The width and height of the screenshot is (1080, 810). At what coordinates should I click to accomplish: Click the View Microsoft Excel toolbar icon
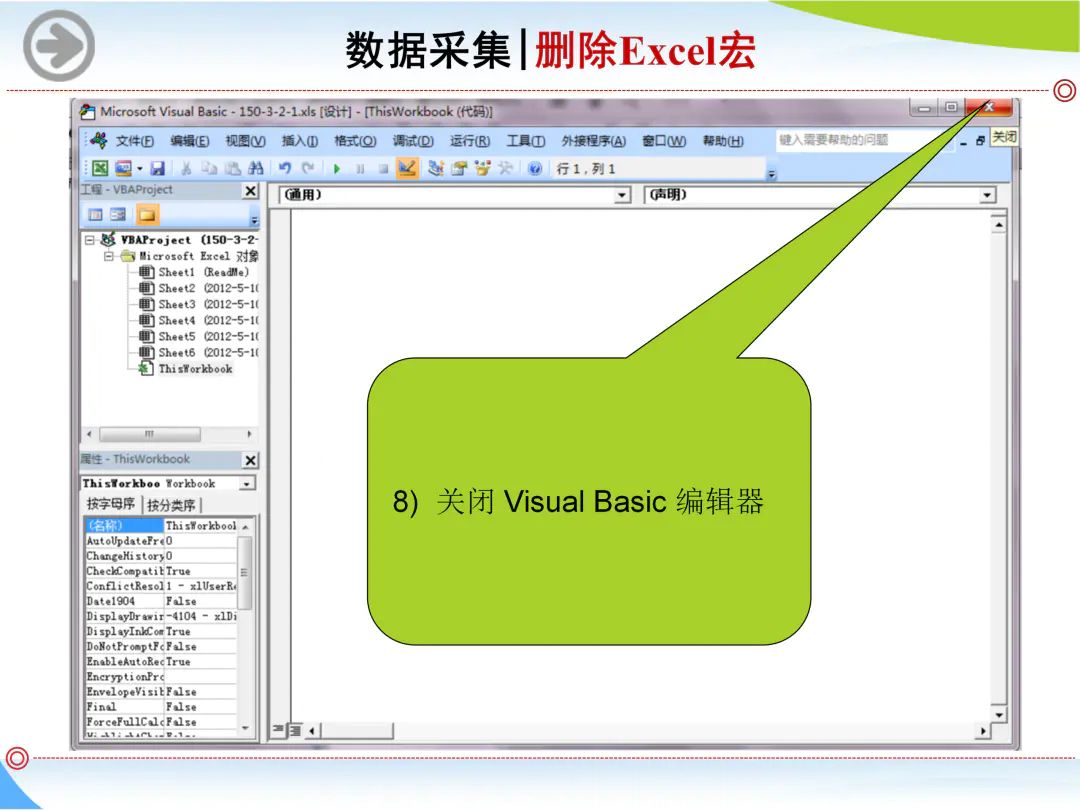[x=101, y=168]
